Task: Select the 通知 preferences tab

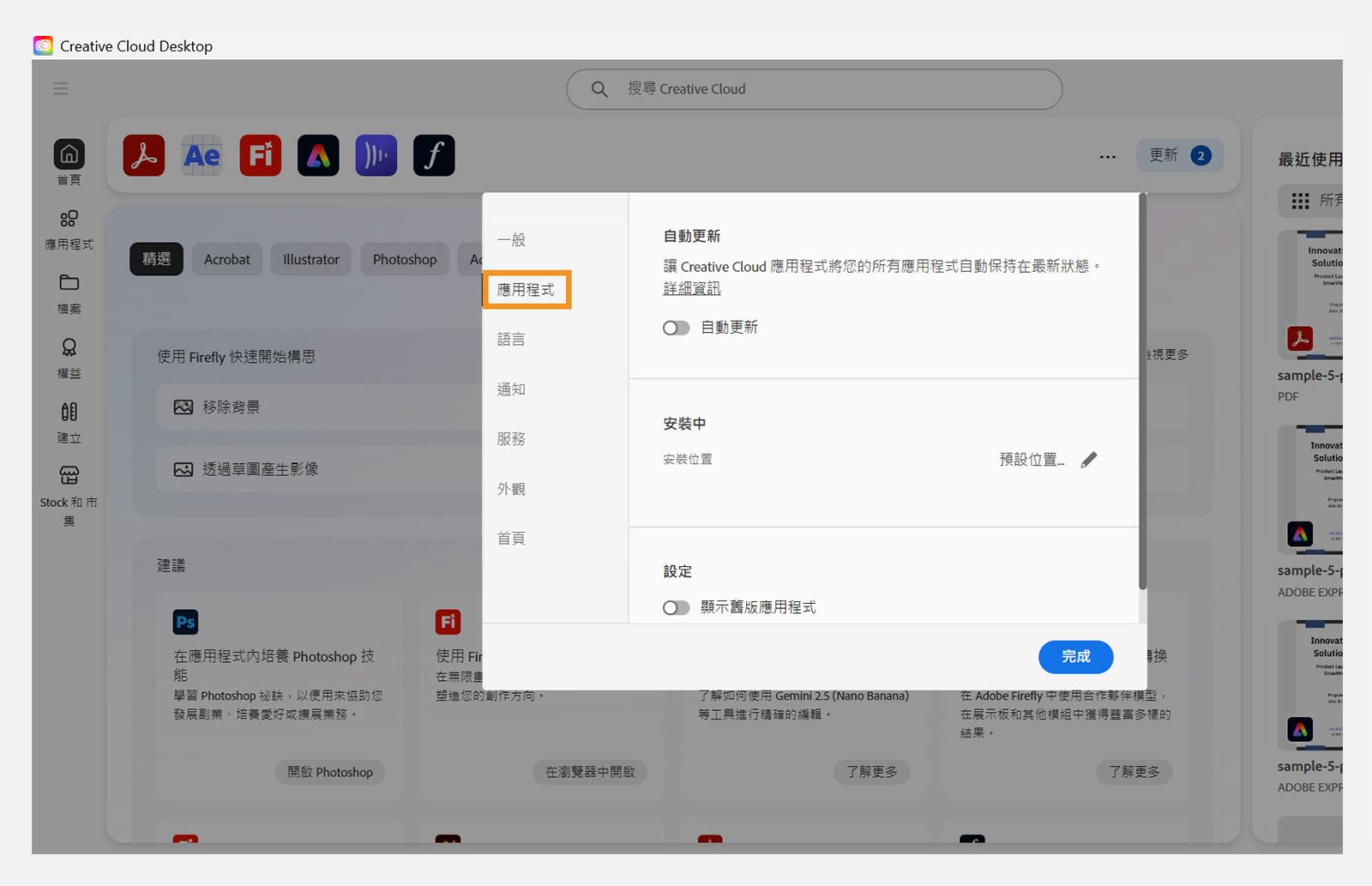Action: (512, 389)
